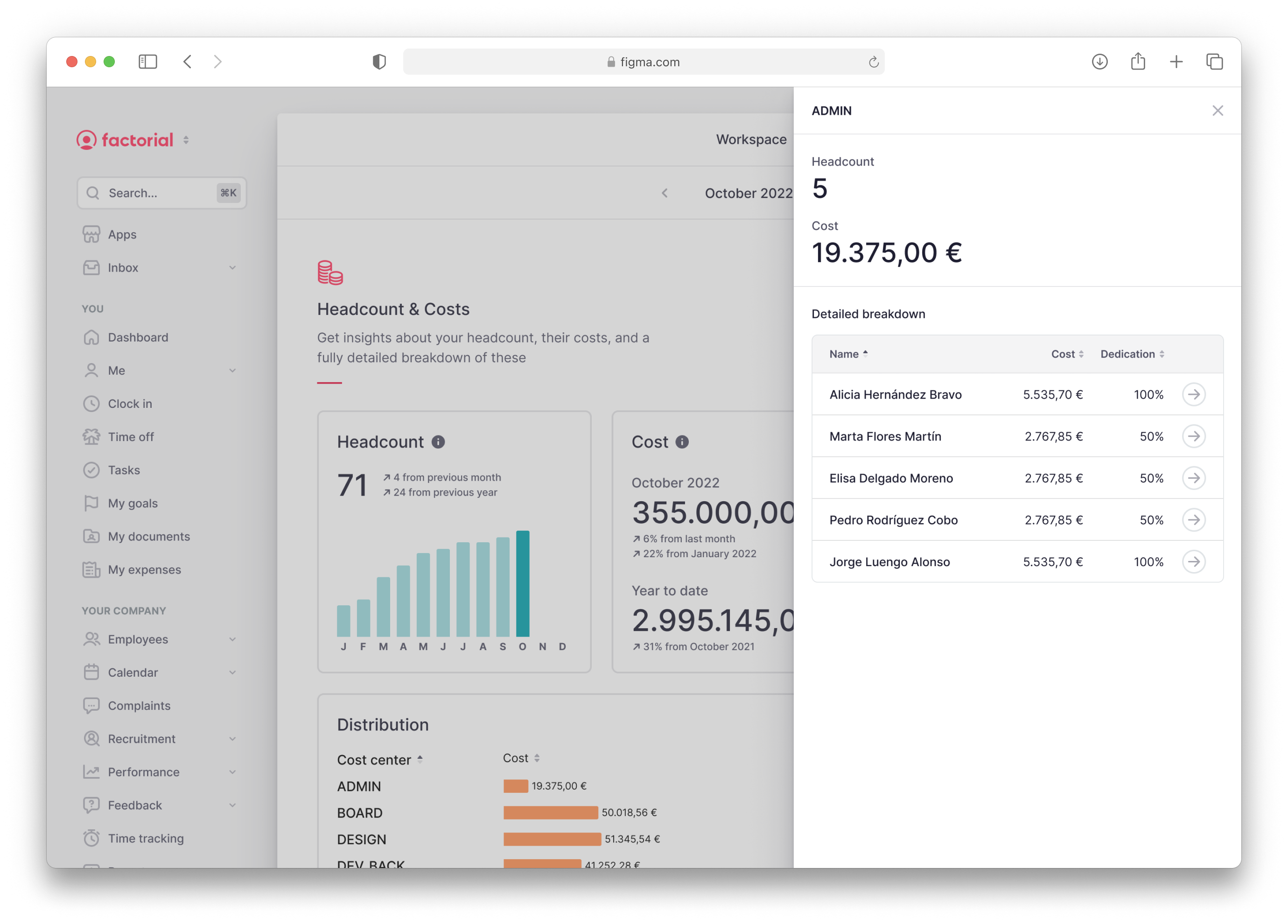Click the Safari share icon
The image size is (1288, 924).
(1138, 62)
